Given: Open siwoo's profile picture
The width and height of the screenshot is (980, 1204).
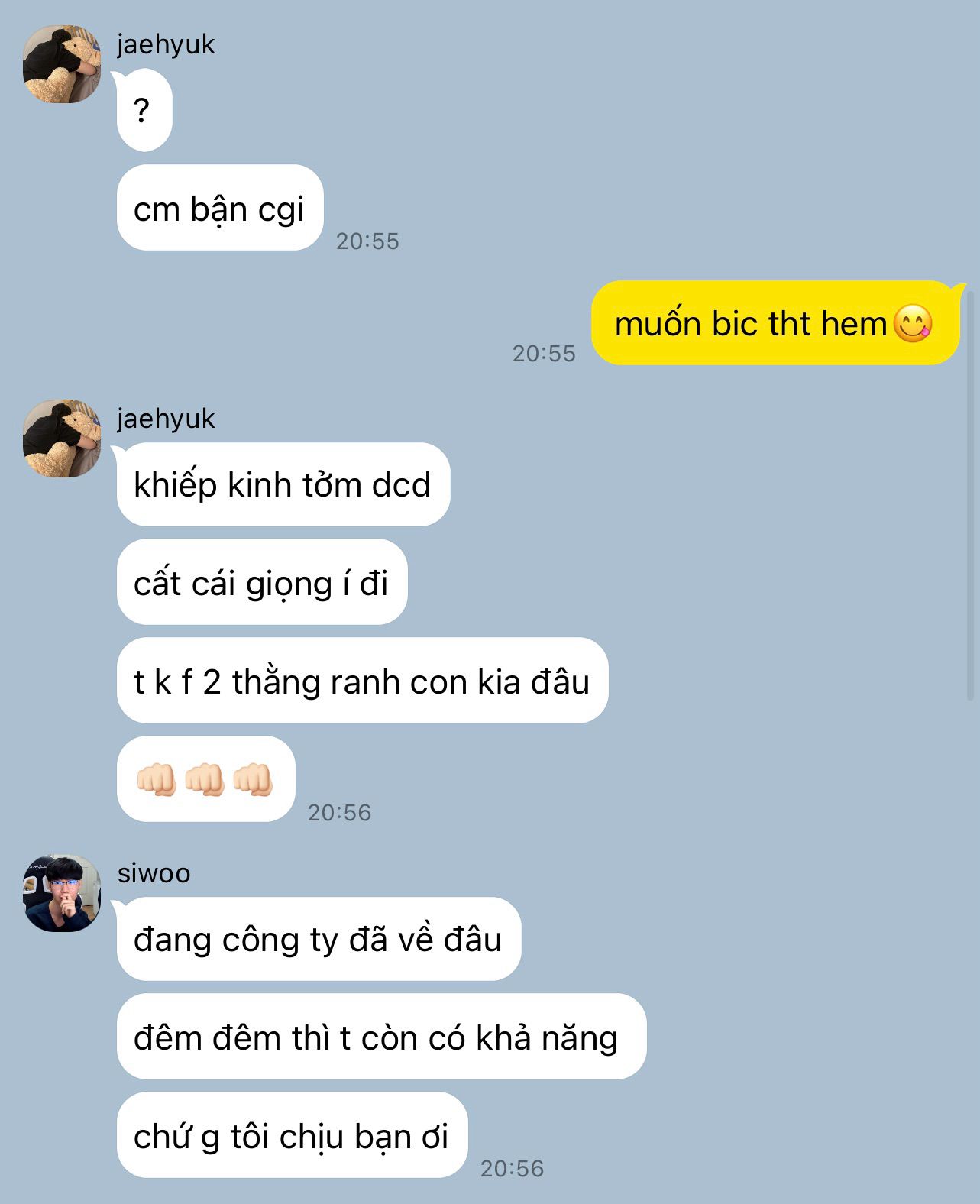Looking at the screenshot, I should 62,893.
